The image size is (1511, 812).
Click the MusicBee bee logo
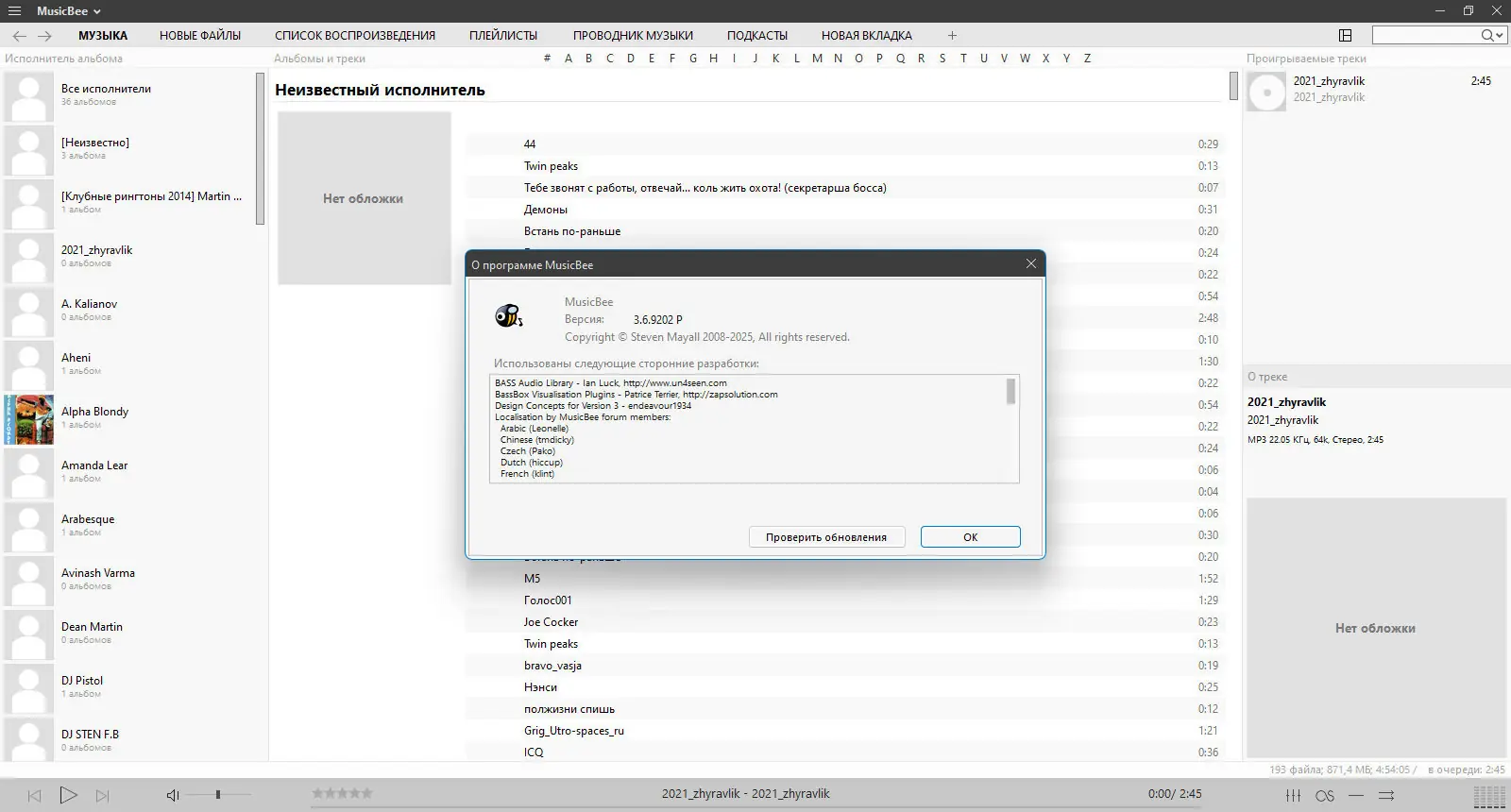coord(508,316)
